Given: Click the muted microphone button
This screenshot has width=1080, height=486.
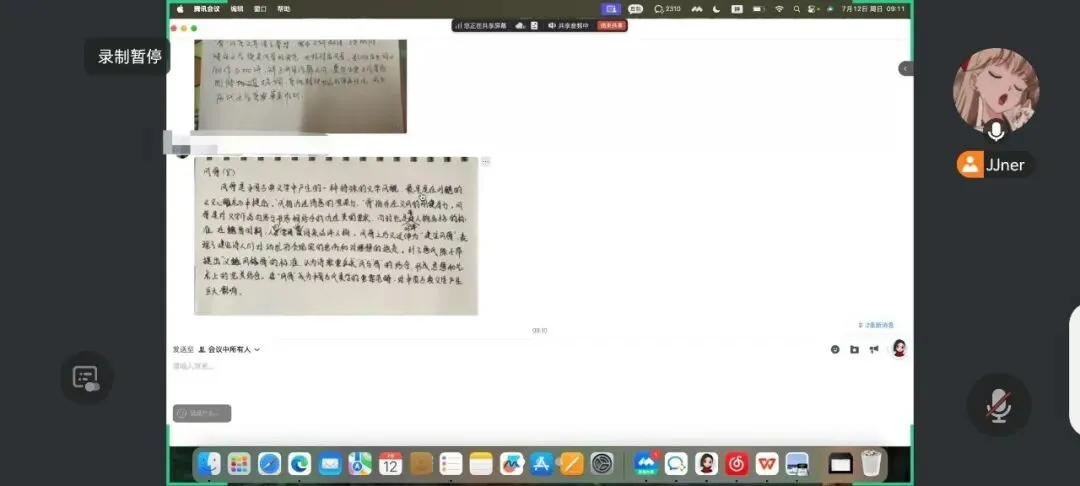Looking at the screenshot, I should (999, 405).
